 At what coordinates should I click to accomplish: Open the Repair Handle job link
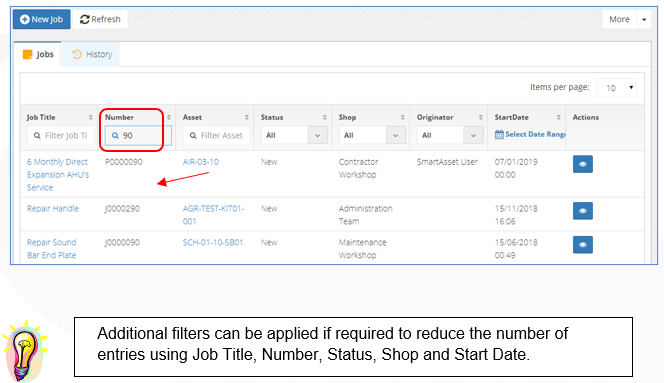[x=53, y=208]
